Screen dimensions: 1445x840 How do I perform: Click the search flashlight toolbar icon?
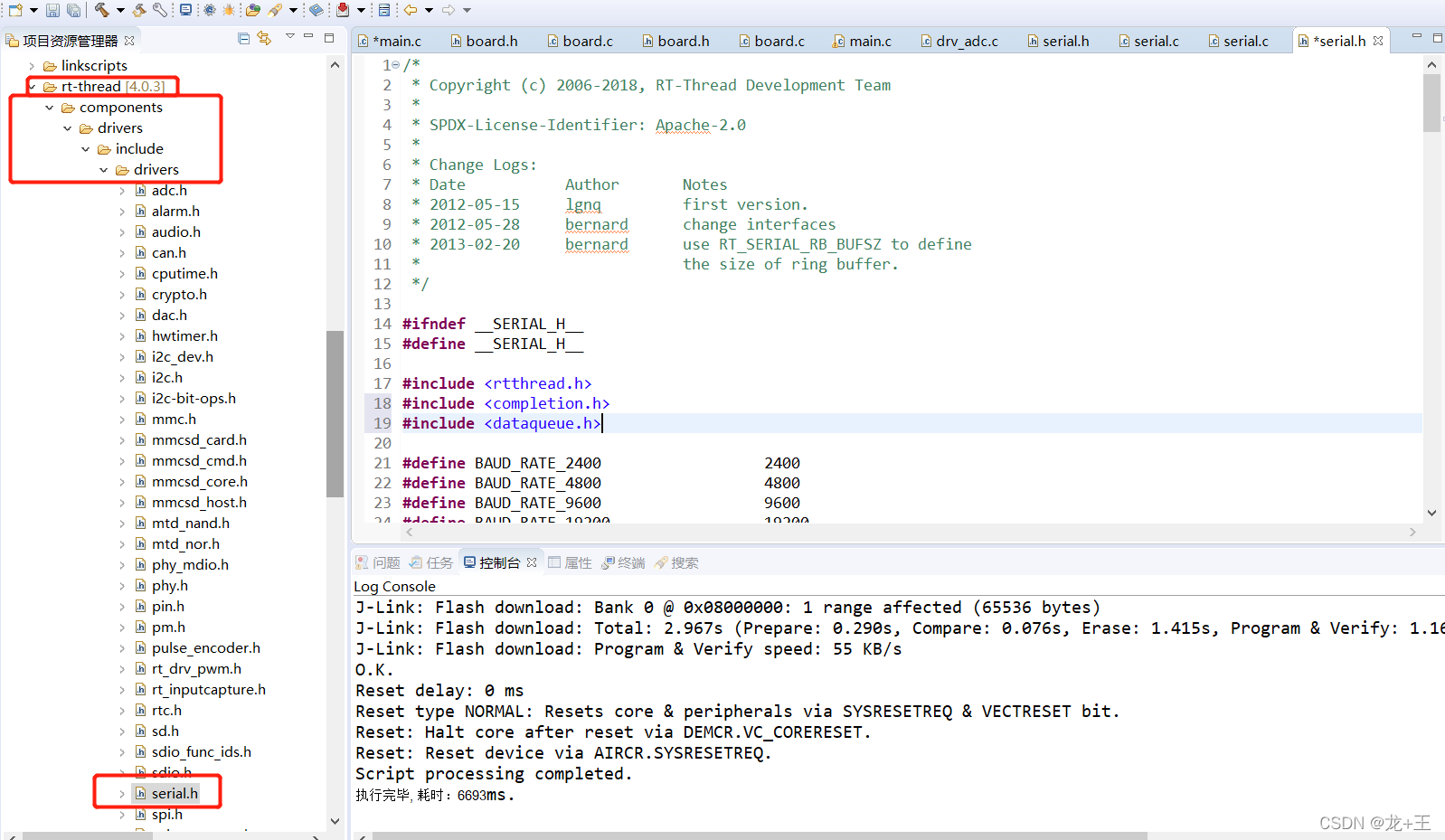click(x=275, y=10)
